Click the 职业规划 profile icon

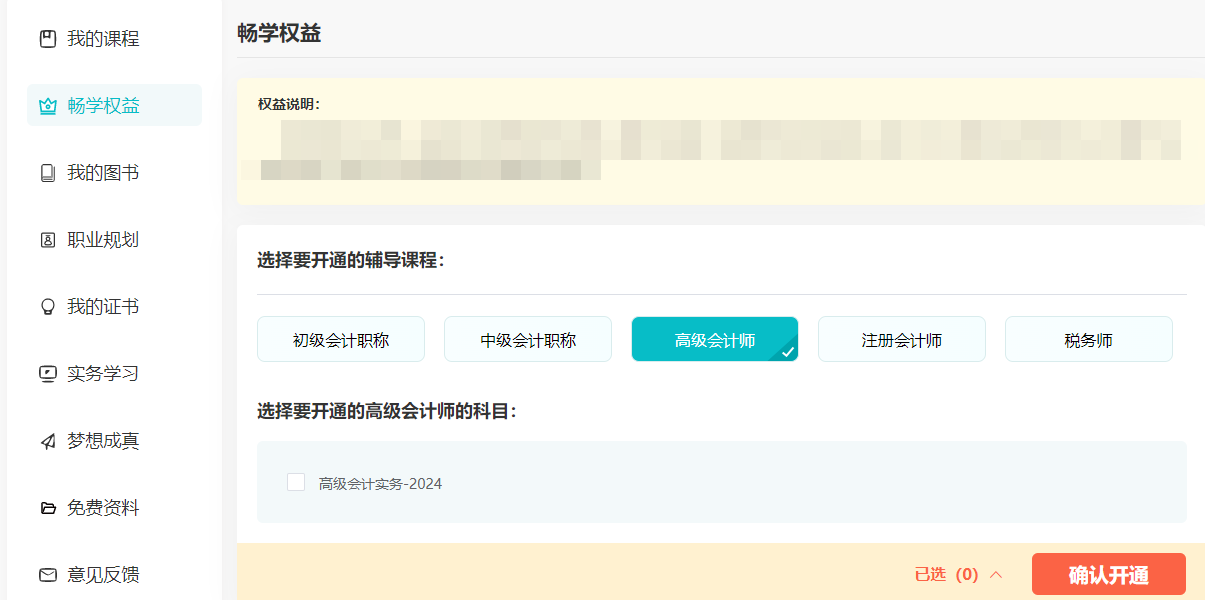click(46, 239)
